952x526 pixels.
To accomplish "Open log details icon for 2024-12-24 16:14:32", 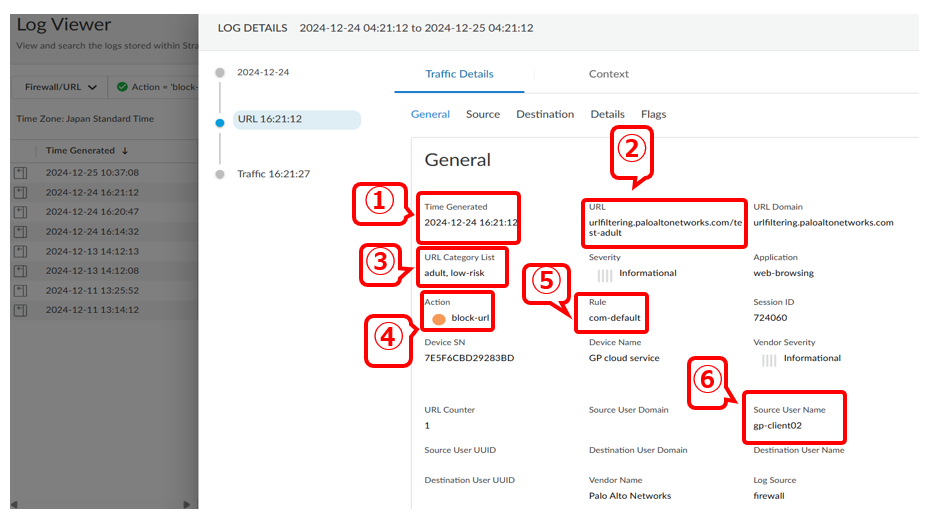I will 20,232.
